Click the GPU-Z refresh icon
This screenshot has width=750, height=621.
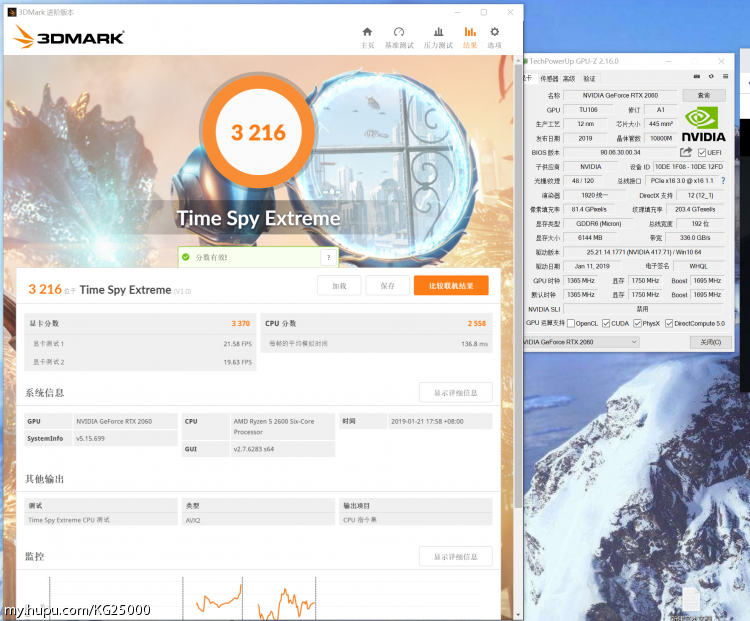tap(711, 76)
